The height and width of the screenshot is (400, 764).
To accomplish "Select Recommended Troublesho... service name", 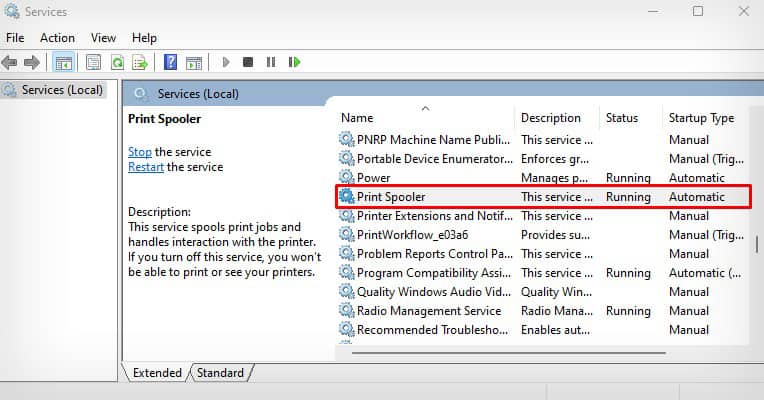I will pyautogui.click(x=432, y=330).
